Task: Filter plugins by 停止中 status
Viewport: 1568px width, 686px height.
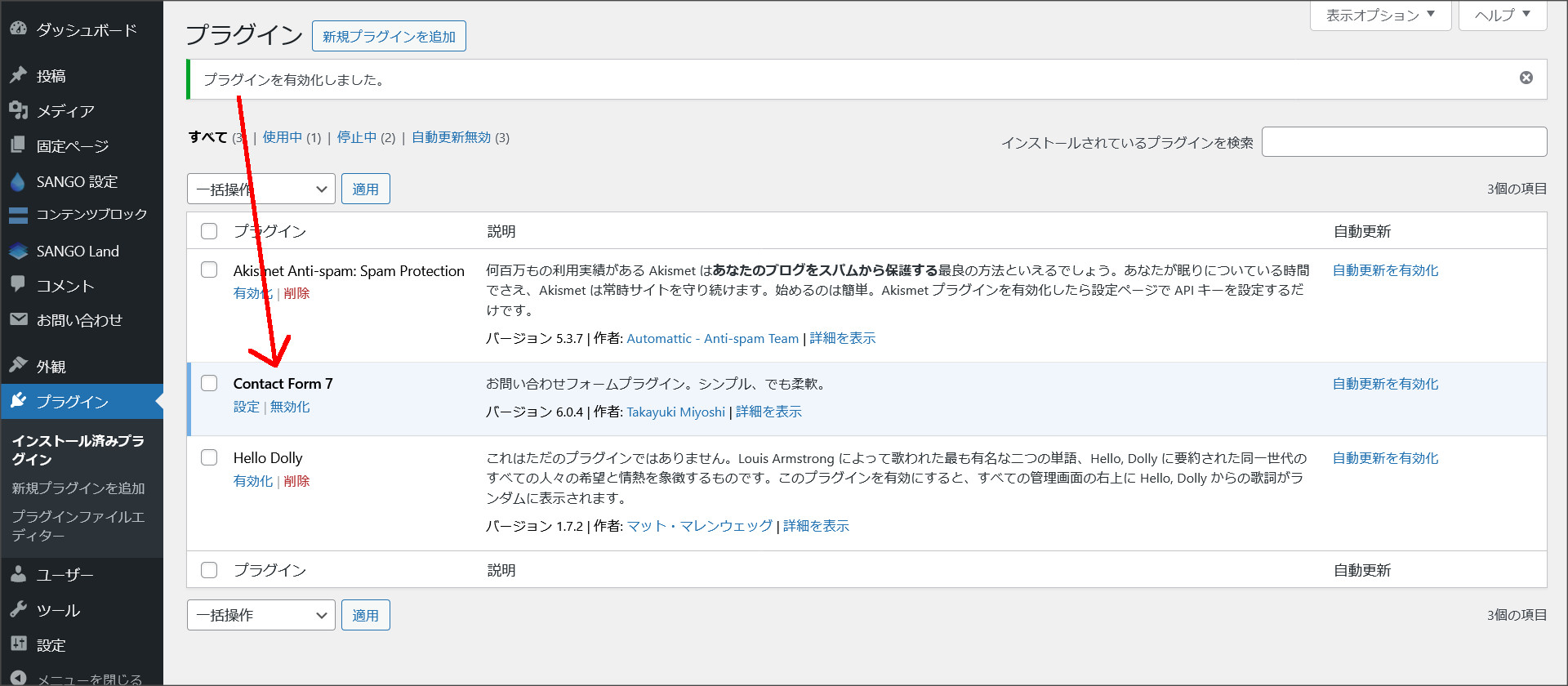Action: point(357,137)
